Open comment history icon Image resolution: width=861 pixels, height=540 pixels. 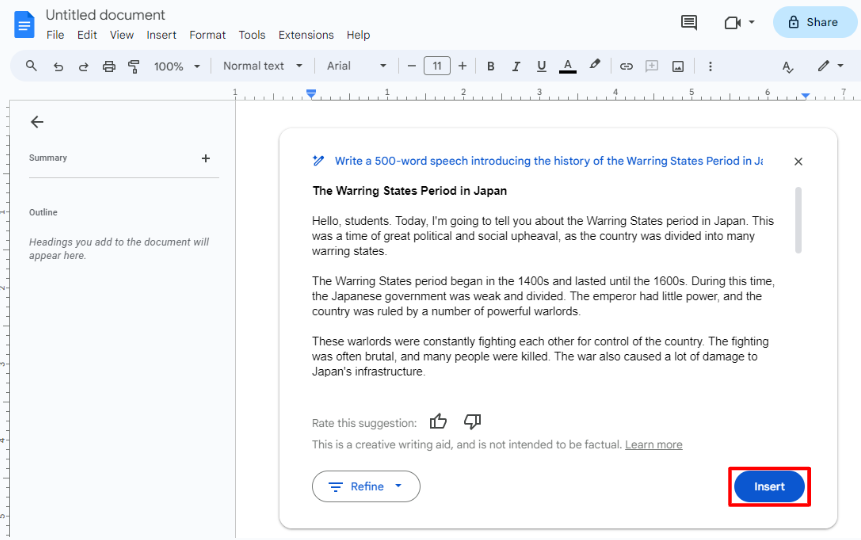(x=689, y=23)
